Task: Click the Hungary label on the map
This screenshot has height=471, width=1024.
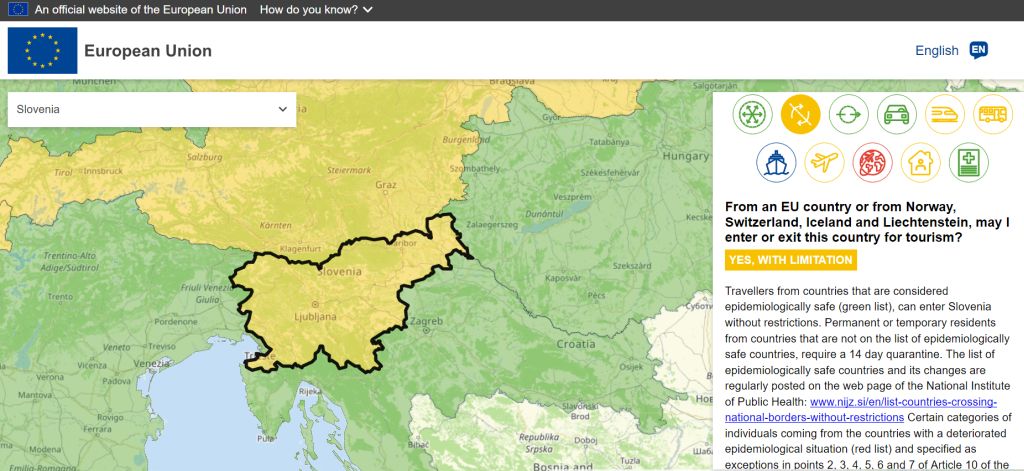Action: point(685,156)
